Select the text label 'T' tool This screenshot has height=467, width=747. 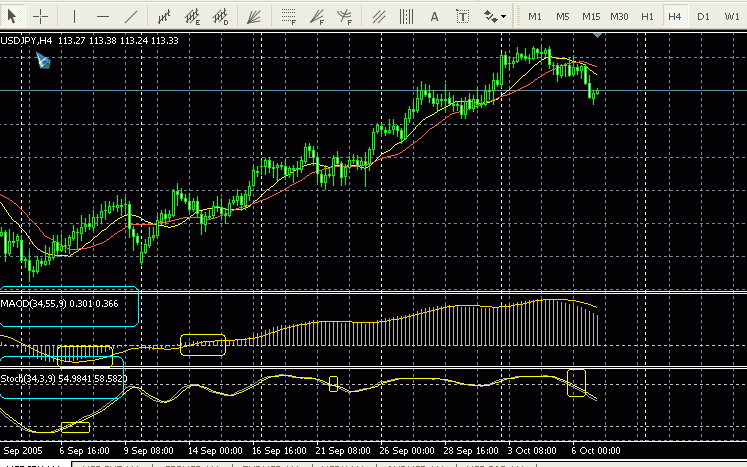click(x=463, y=16)
